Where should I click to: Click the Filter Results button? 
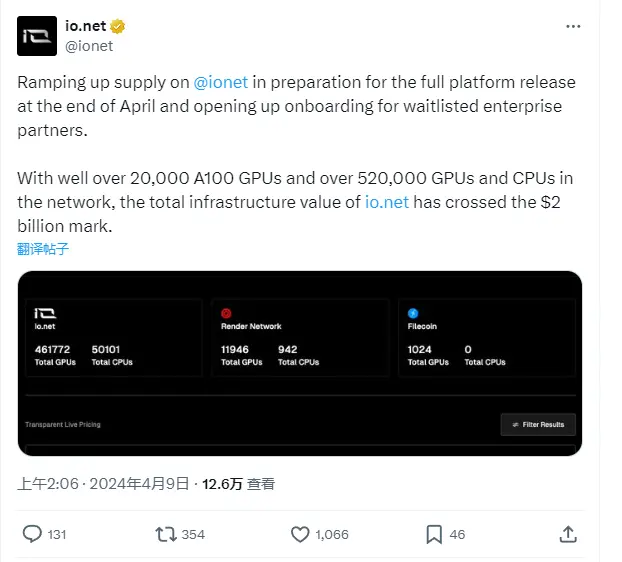[x=537, y=424]
